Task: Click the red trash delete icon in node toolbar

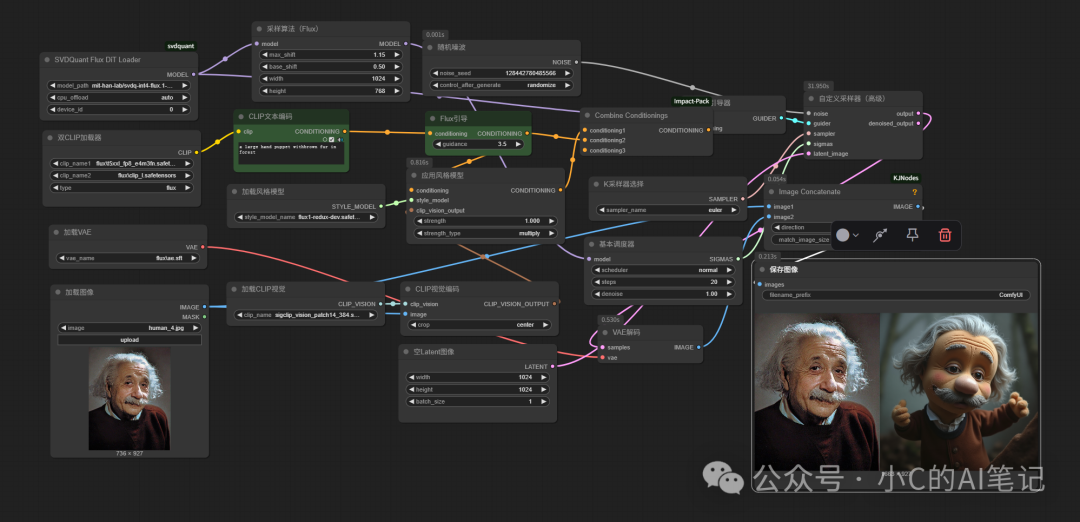Action: [x=945, y=236]
